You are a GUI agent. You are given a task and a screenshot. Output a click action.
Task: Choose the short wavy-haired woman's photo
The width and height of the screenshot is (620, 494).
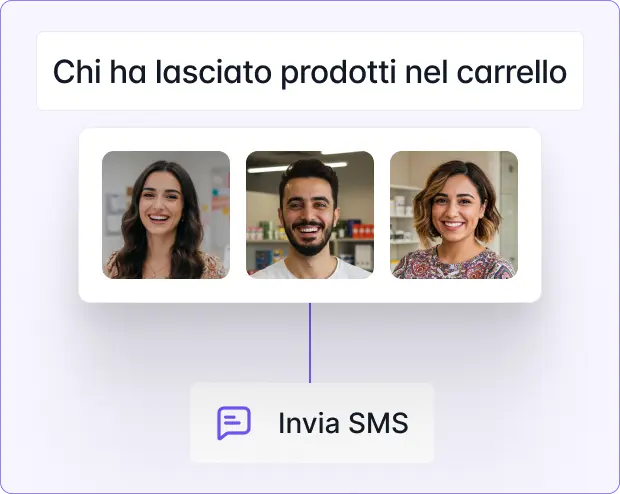pos(454,215)
